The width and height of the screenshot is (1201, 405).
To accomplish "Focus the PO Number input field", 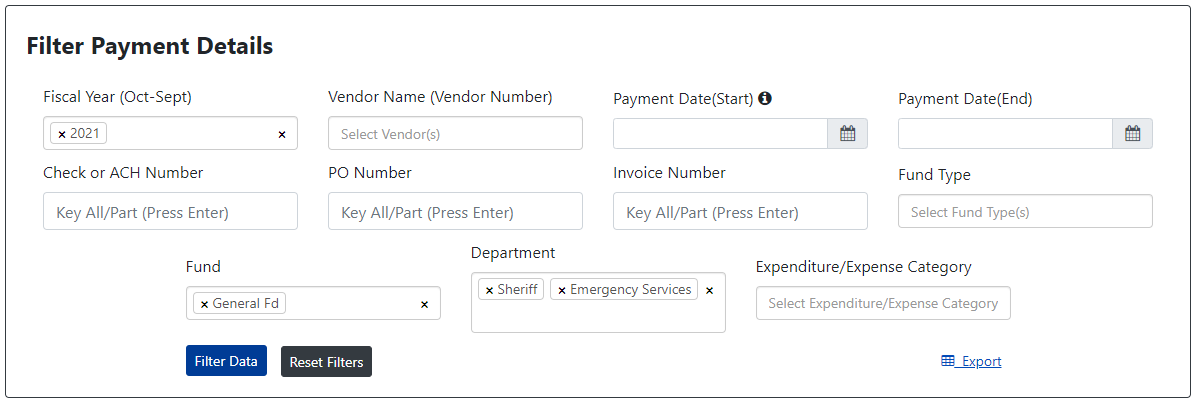I will (455, 212).
